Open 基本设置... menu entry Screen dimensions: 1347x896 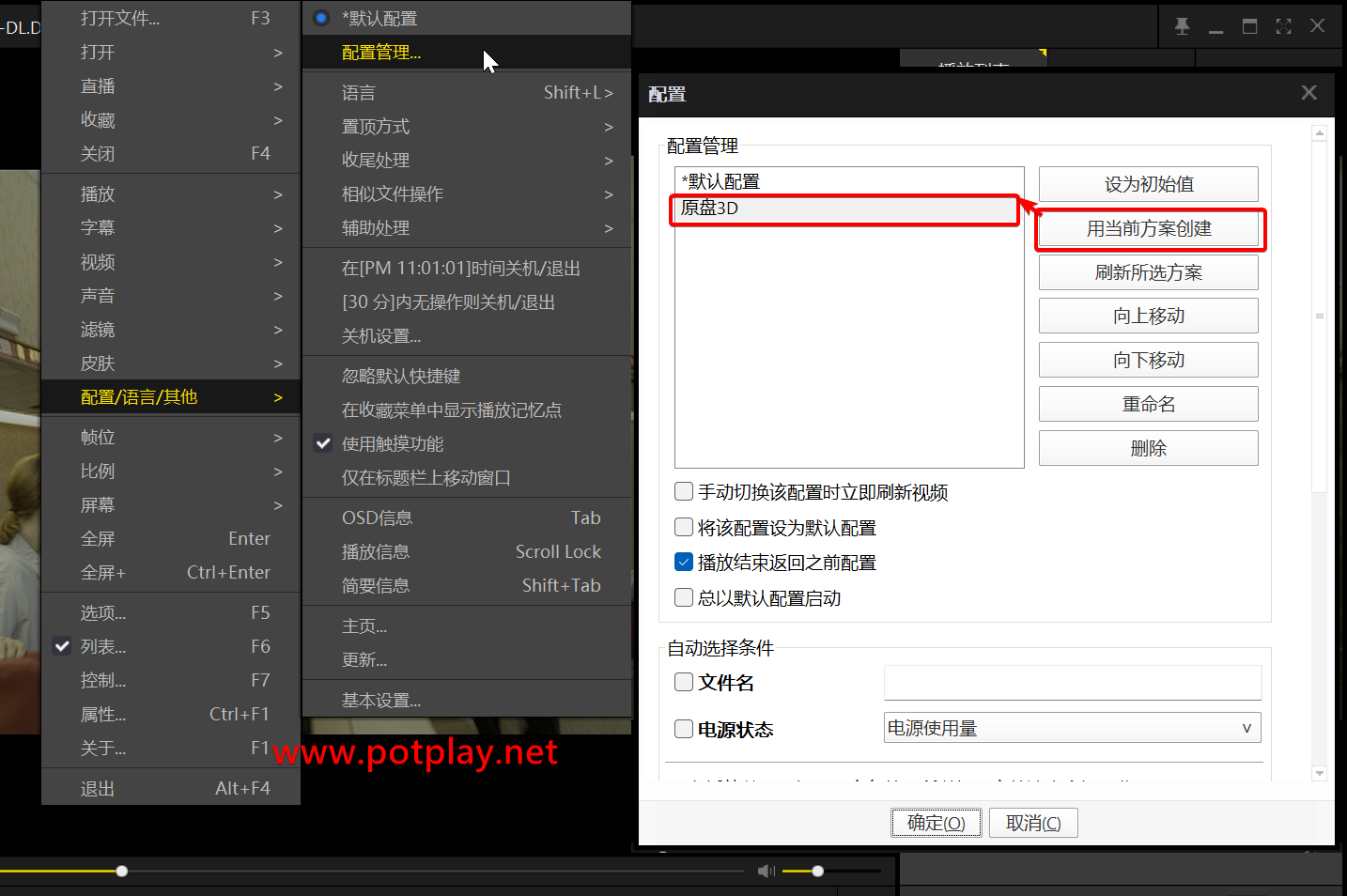coord(467,701)
